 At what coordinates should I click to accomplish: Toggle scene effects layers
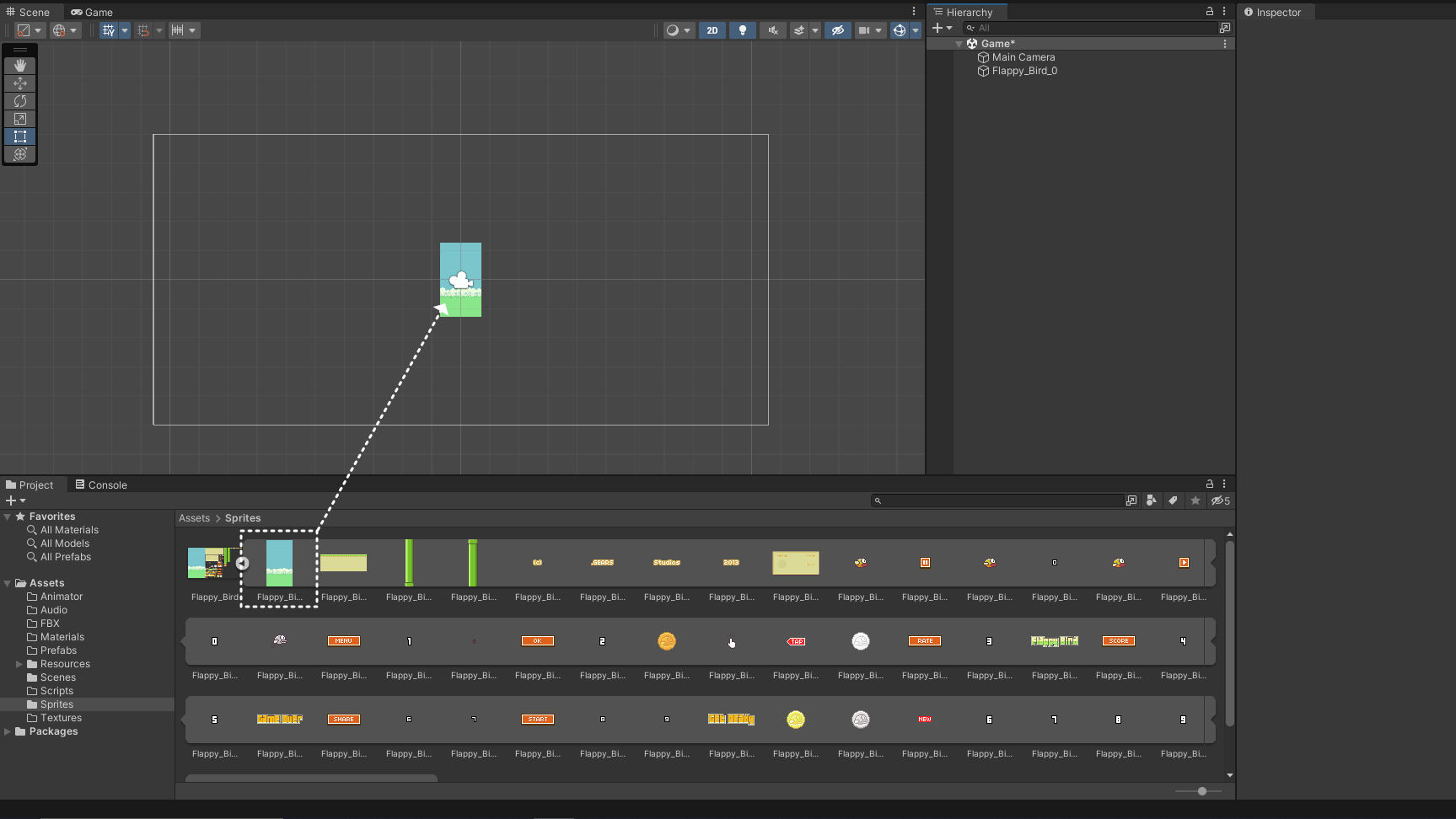coord(799,30)
